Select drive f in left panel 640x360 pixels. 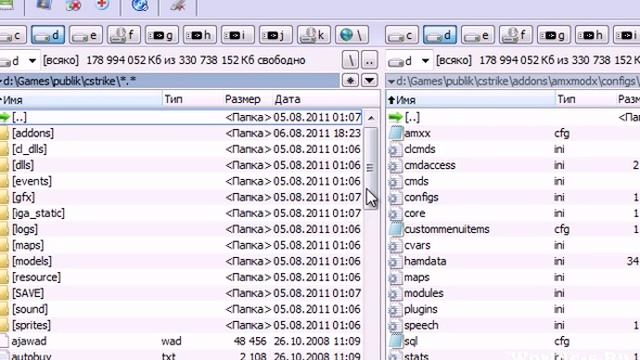point(124,35)
